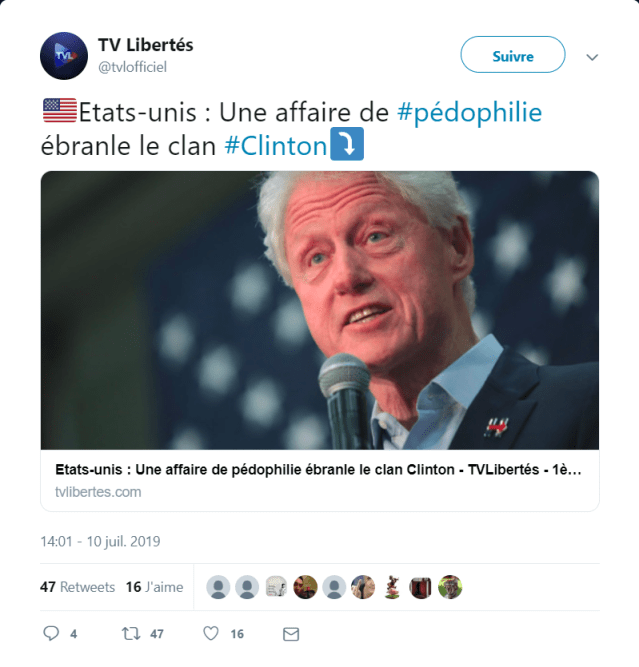
Task: Open the 14:01 - 10 juil. 2019 timestamp
Action: (100, 542)
